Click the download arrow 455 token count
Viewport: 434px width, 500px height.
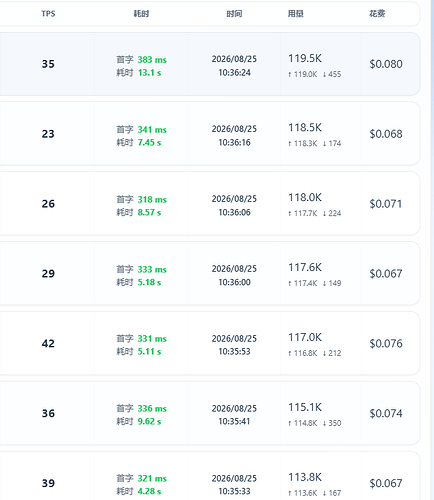tap(332, 74)
